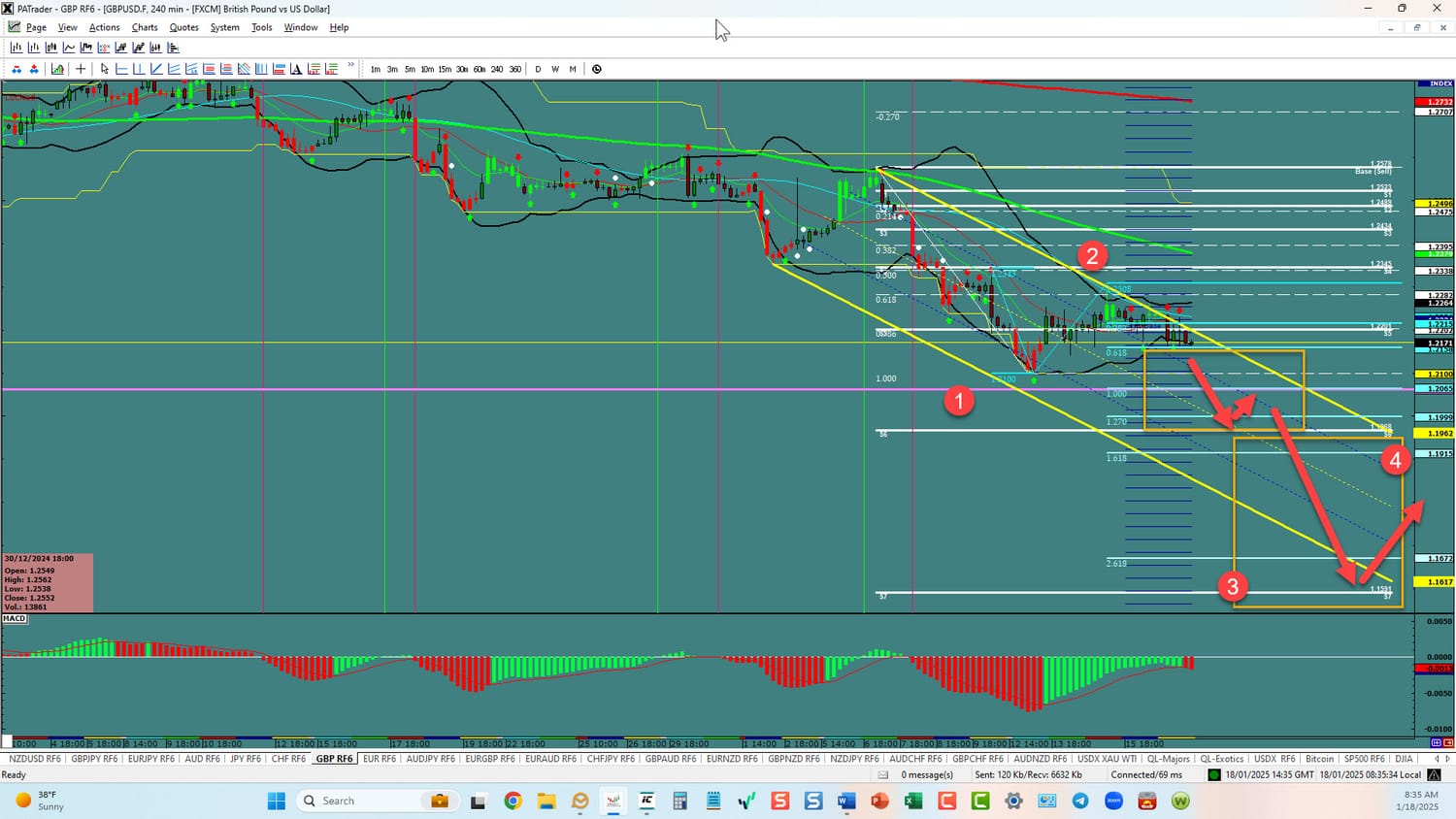This screenshot has height=819, width=1456.
Task: Pick the text annotation tool
Action: 296,69
